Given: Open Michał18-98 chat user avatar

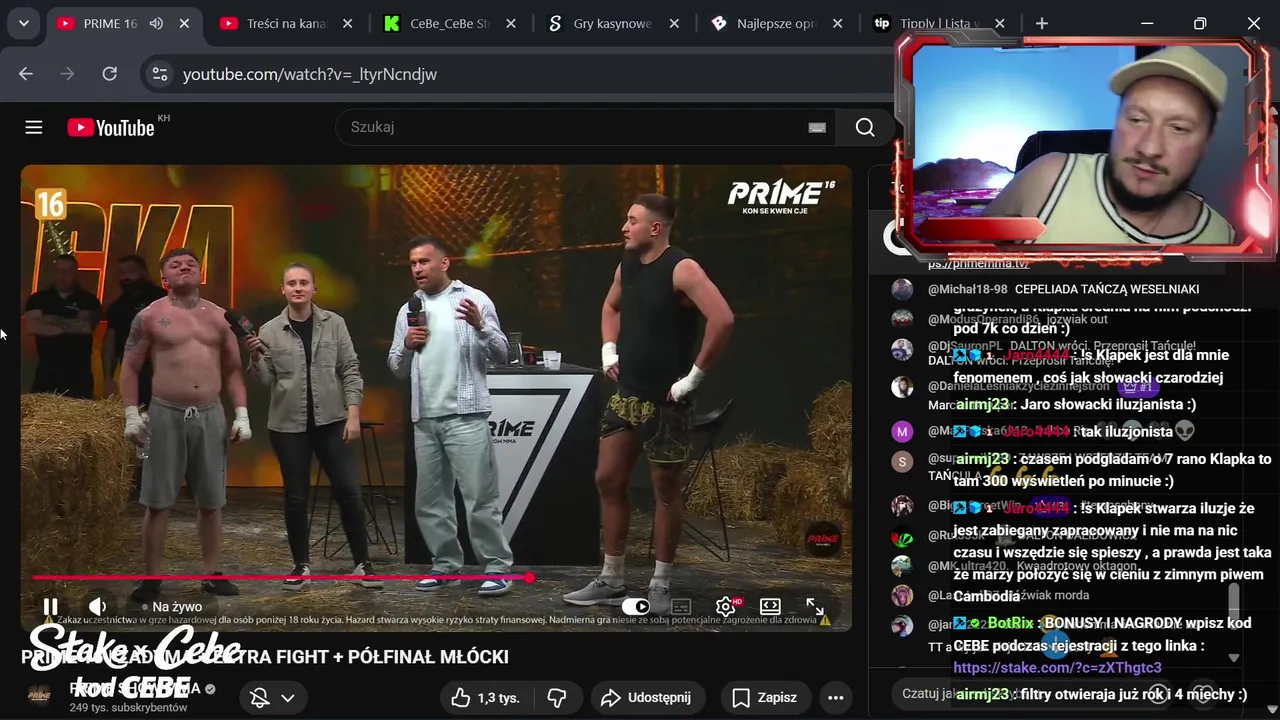Looking at the screenshot, I should (903, 289).
